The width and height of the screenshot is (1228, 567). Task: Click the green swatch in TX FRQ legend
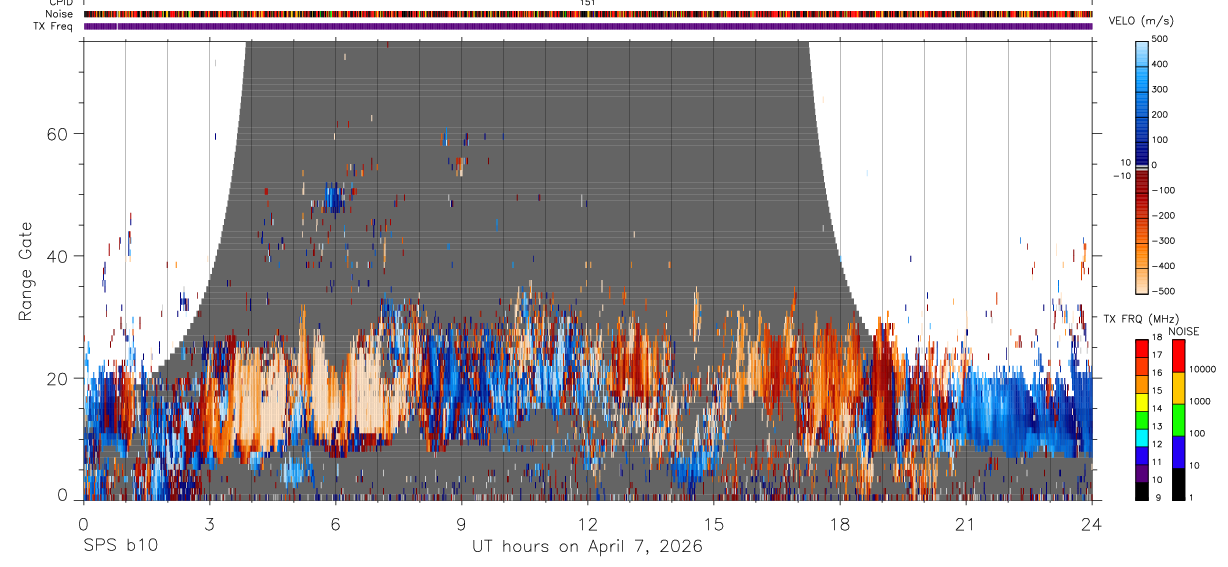pyautogui.click(x=1142, y=418)
